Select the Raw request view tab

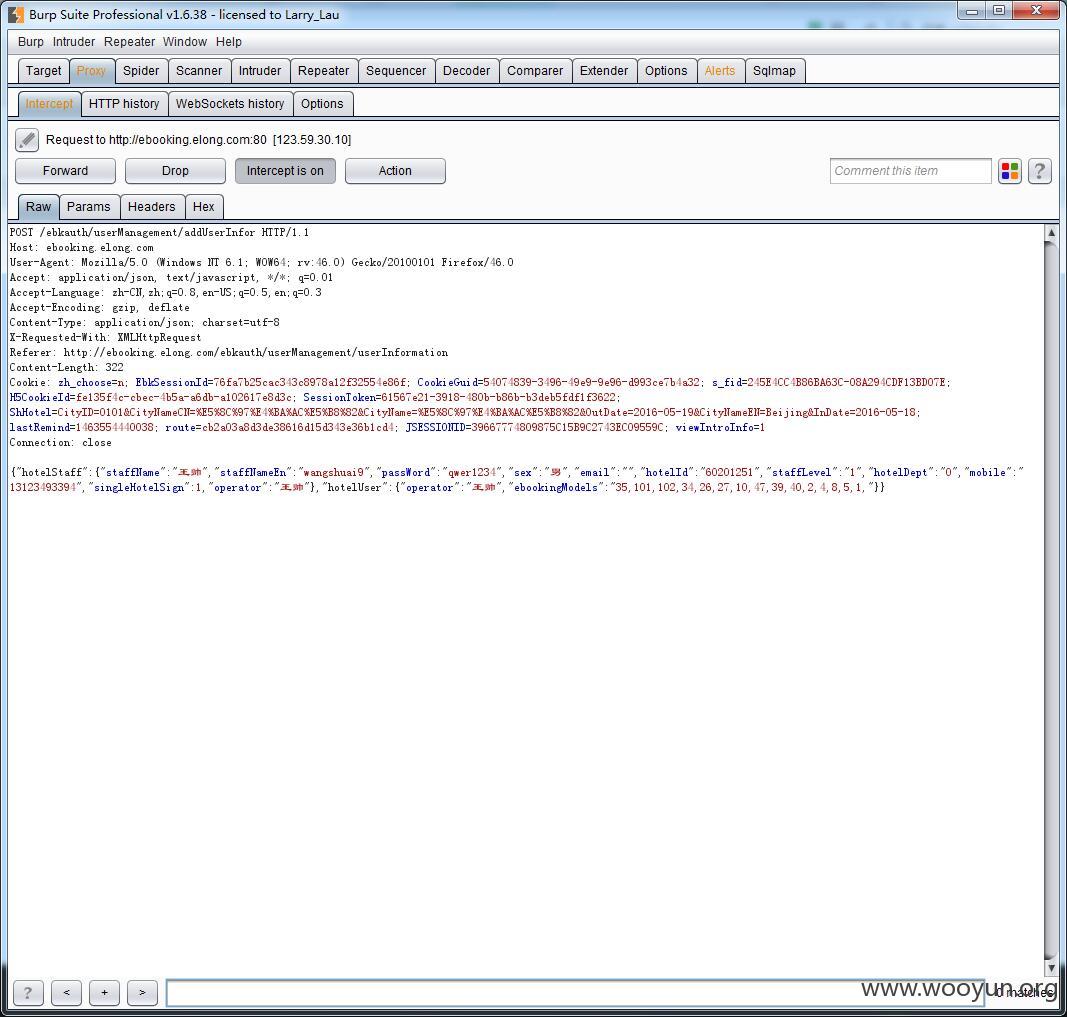click(x=38, y=207)
